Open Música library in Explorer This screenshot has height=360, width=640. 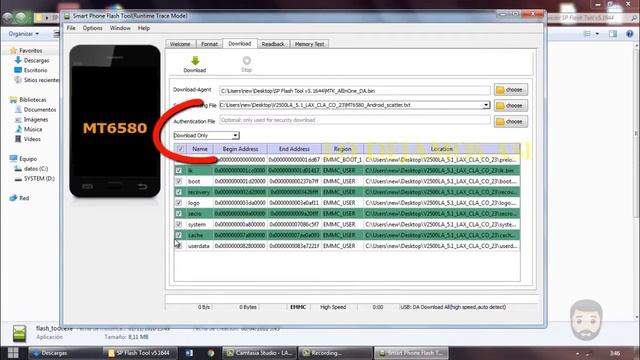(x=33, y=129)
